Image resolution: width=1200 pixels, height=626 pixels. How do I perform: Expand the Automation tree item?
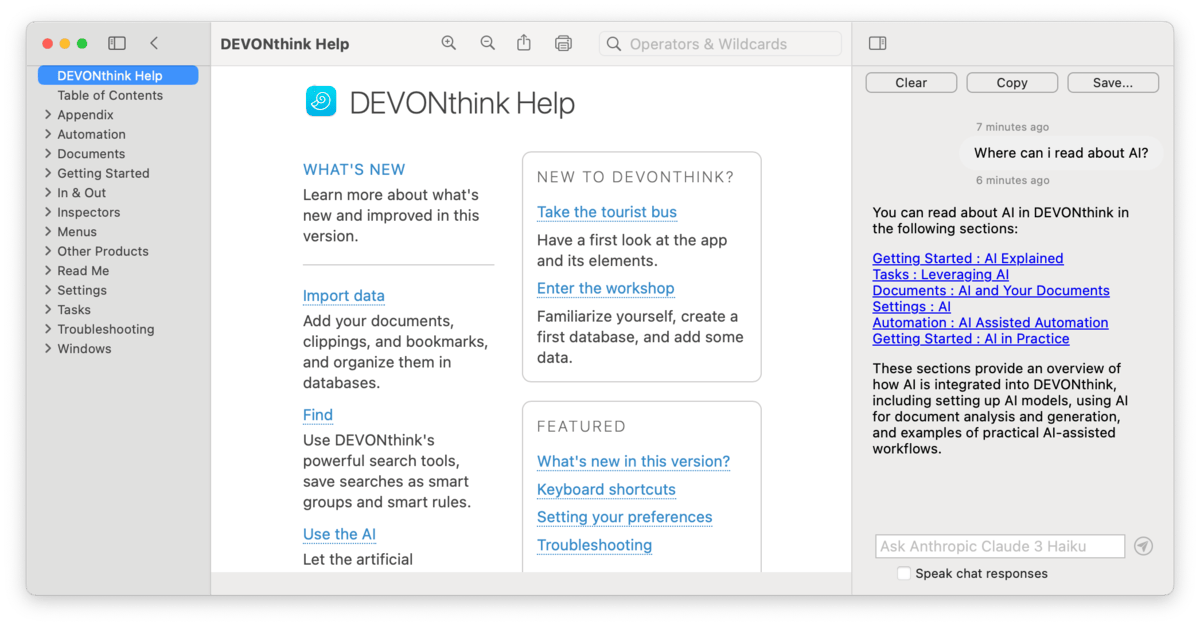coord(48,134)
